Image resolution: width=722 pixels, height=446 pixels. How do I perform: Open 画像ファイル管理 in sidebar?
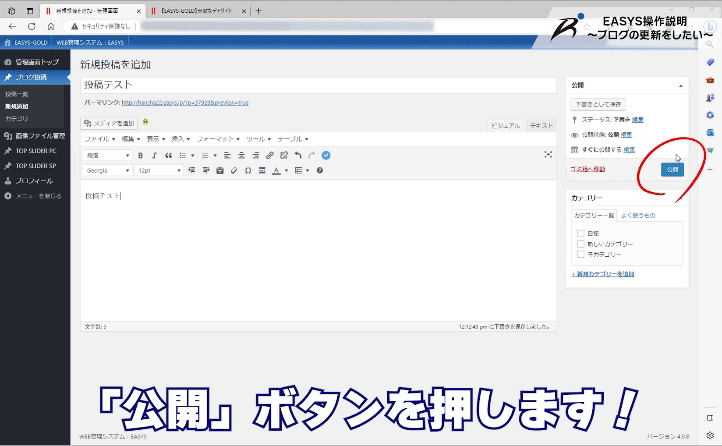35,136
